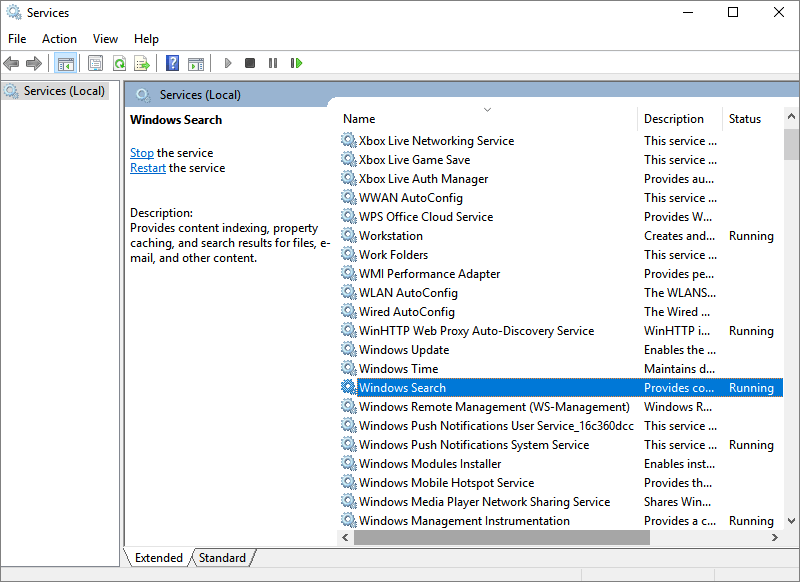Start the service with the play icon
The width and height of the screenshot is (800, 582).
pyautogui.click(x=228, y=63)
